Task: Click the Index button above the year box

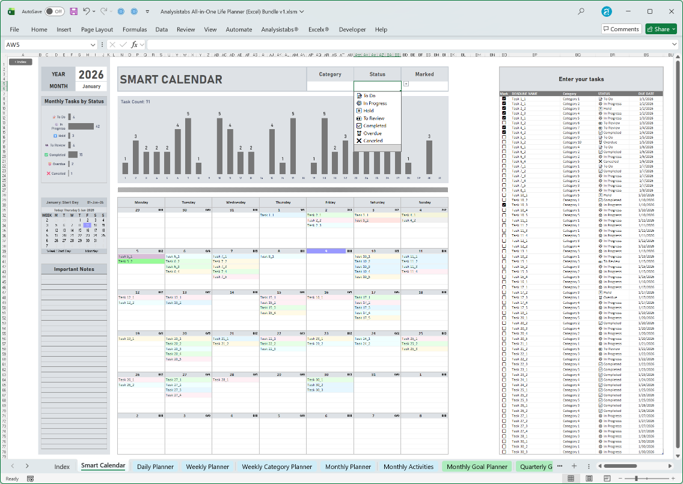Action: click(20, 62)
